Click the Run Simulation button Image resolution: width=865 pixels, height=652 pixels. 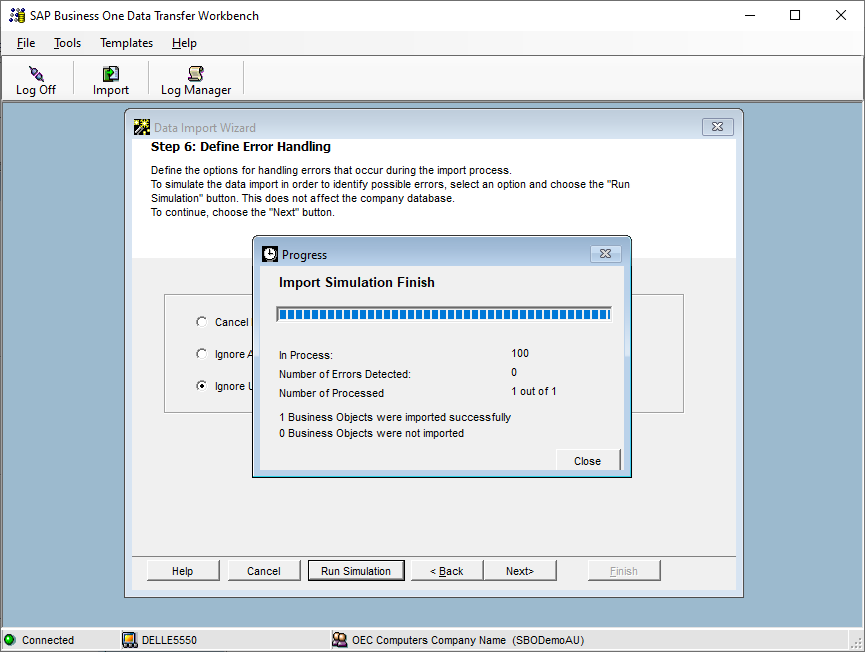click(x=356, y=571)
